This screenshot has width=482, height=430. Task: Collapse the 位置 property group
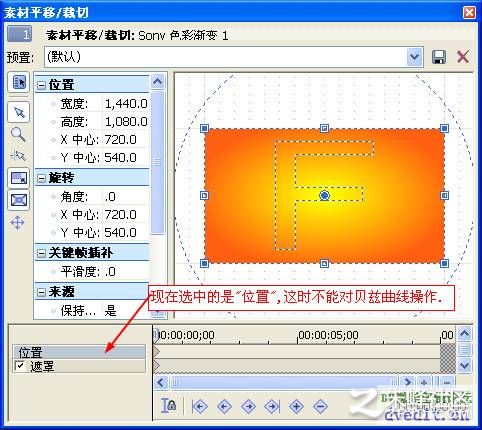[41, 85]
